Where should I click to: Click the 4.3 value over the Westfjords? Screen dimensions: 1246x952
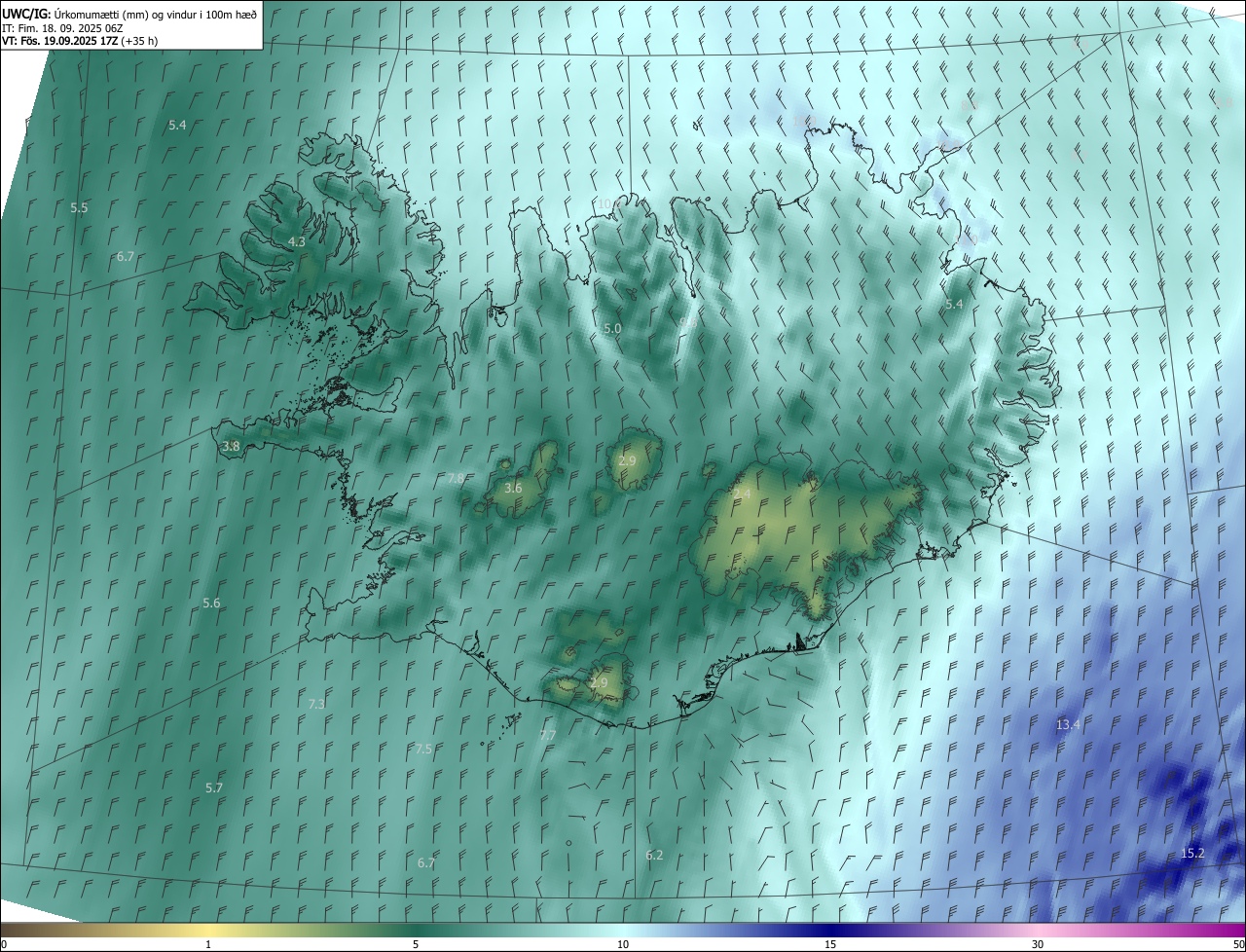coord(297,241)
